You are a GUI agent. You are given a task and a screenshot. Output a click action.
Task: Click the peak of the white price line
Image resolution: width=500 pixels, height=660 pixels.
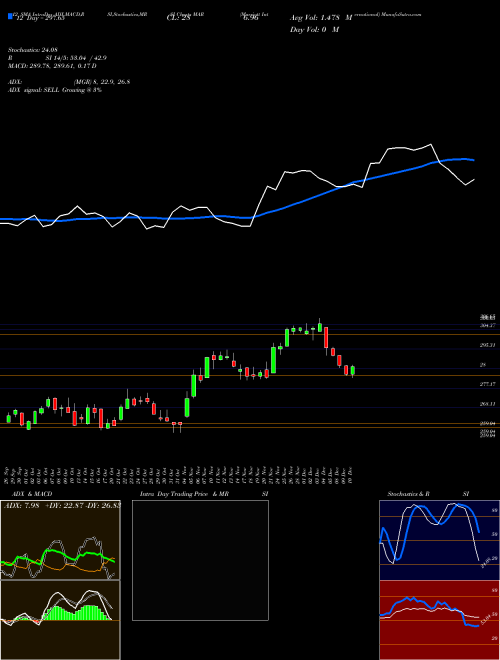tap(431, 145)
